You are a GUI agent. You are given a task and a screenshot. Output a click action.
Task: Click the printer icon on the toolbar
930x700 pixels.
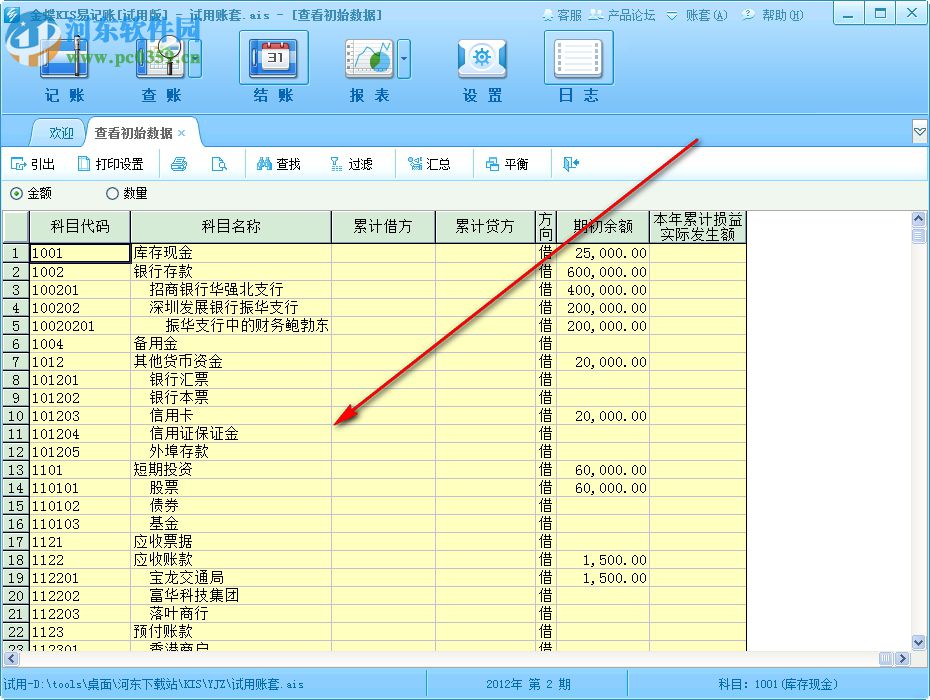click(x=180, y=163)
